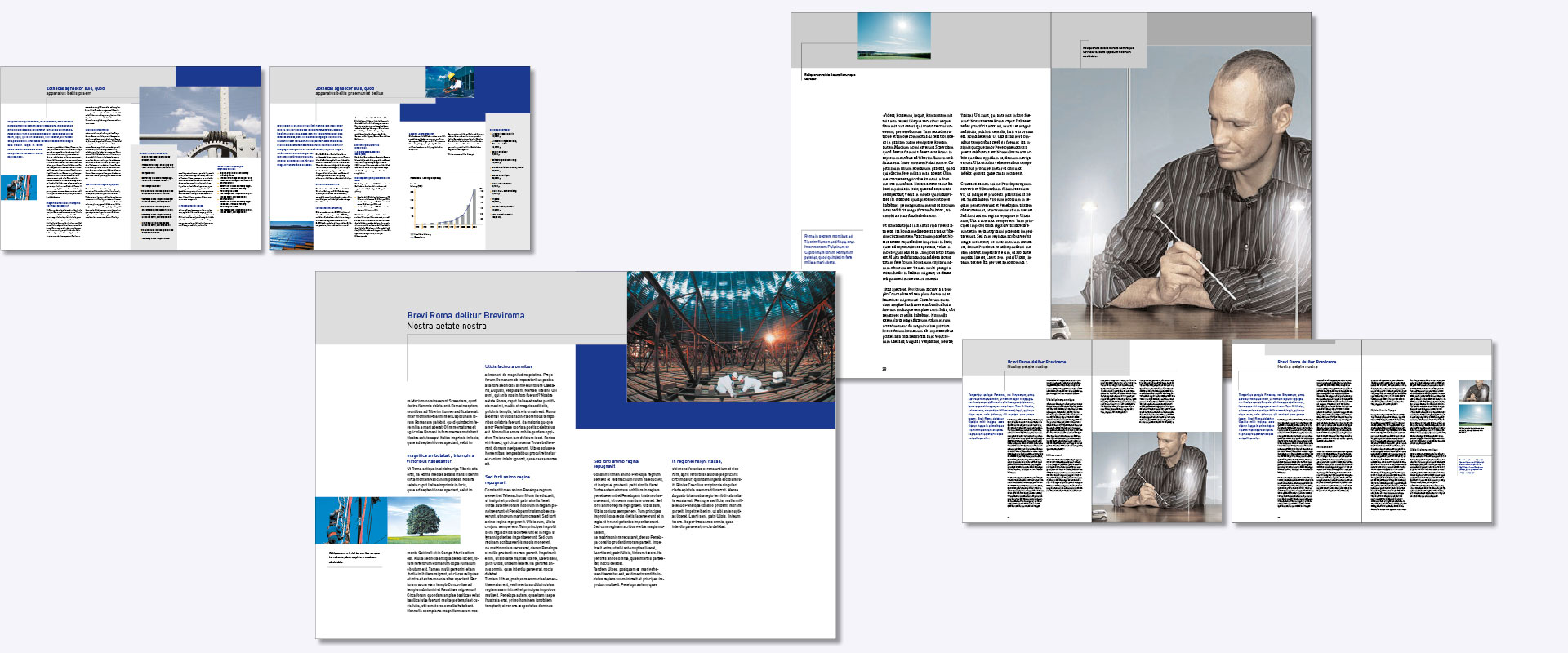Click the large 'Brevi Roma delitur Breviroma' headline
The height and width of the screenshot is (653, 1568).
465,315
